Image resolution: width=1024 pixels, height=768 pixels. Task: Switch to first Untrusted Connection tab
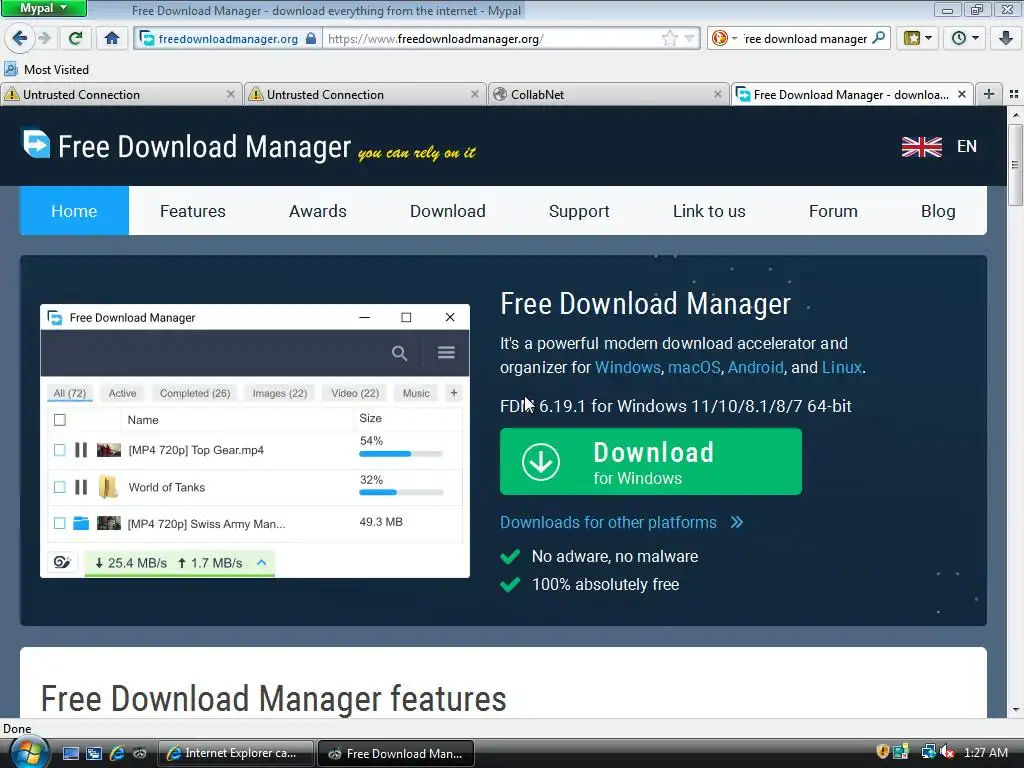pyautogui.click(x=121, y=94)
